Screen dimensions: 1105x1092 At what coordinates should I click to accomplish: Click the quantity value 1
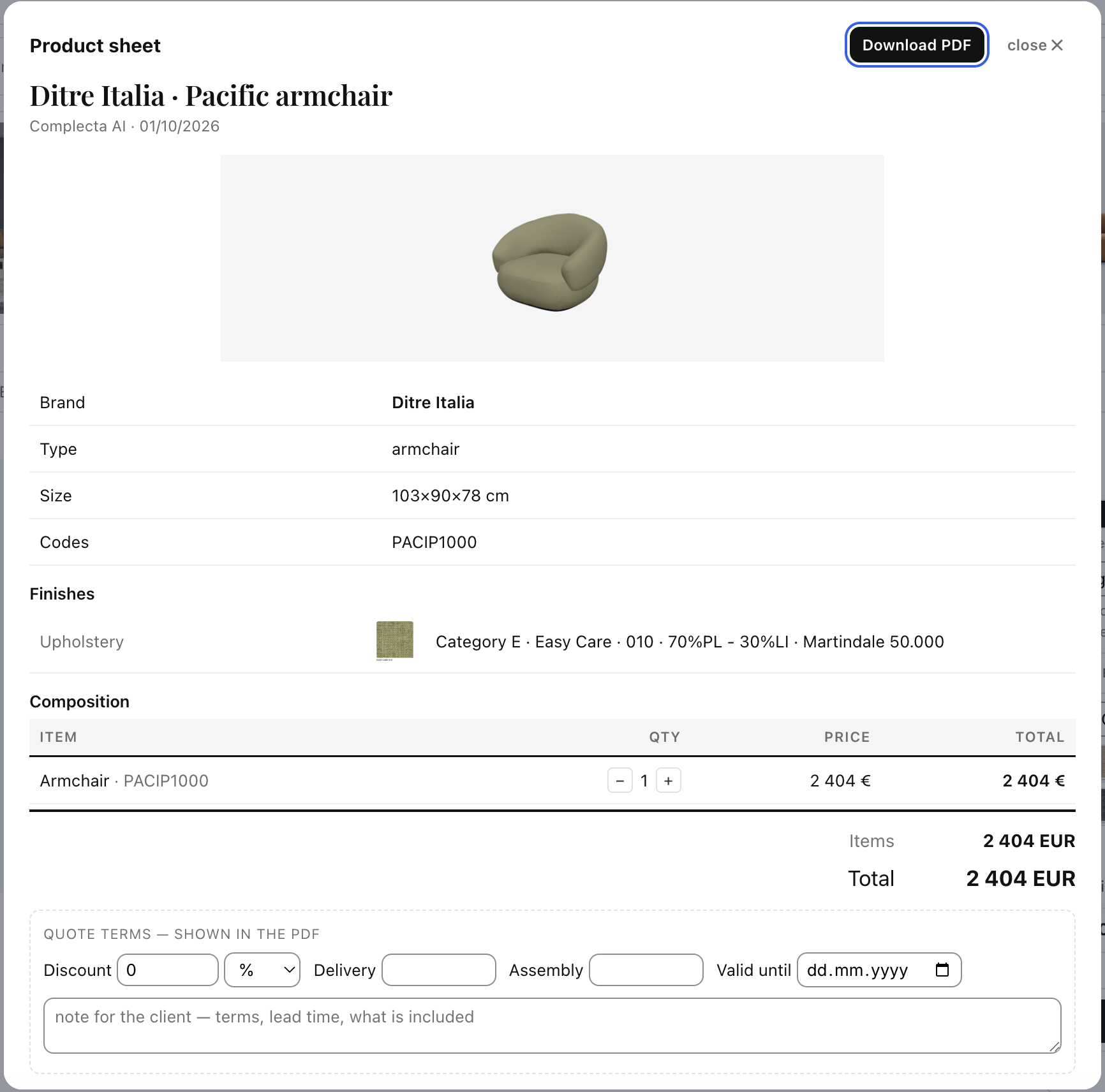click(x=644, y=781)
